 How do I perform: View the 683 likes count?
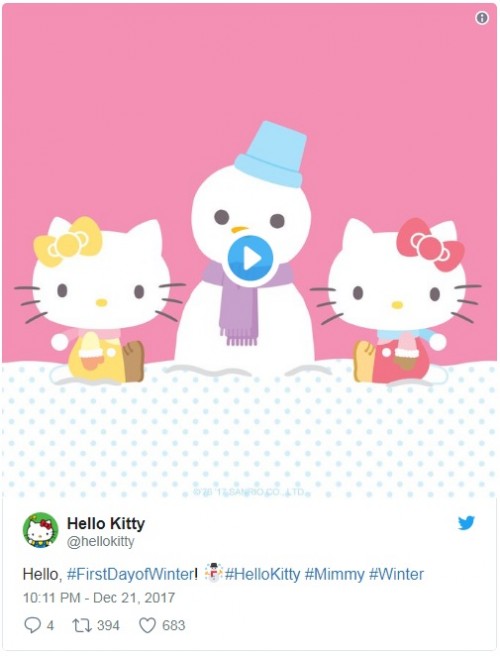tap(174, 625)
